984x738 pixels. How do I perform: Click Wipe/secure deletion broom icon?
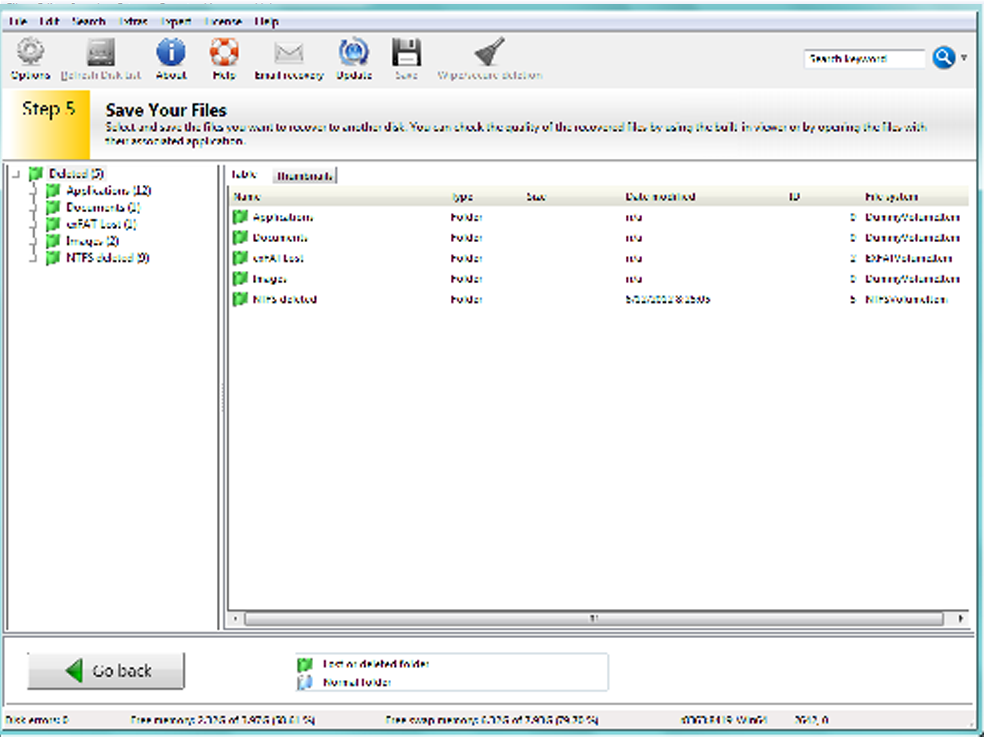pyautogui.click(x=489, y=53)
